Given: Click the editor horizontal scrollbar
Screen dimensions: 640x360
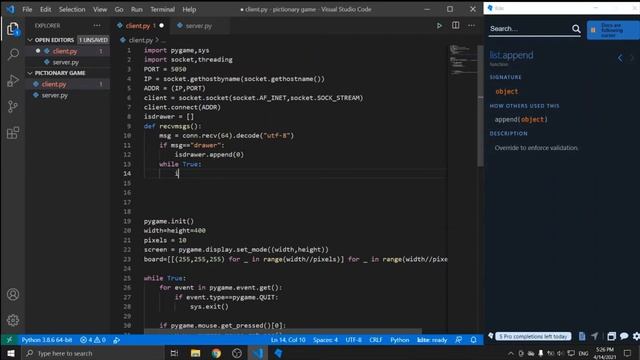Looking at the screenshot, I should tap(282, 331).
